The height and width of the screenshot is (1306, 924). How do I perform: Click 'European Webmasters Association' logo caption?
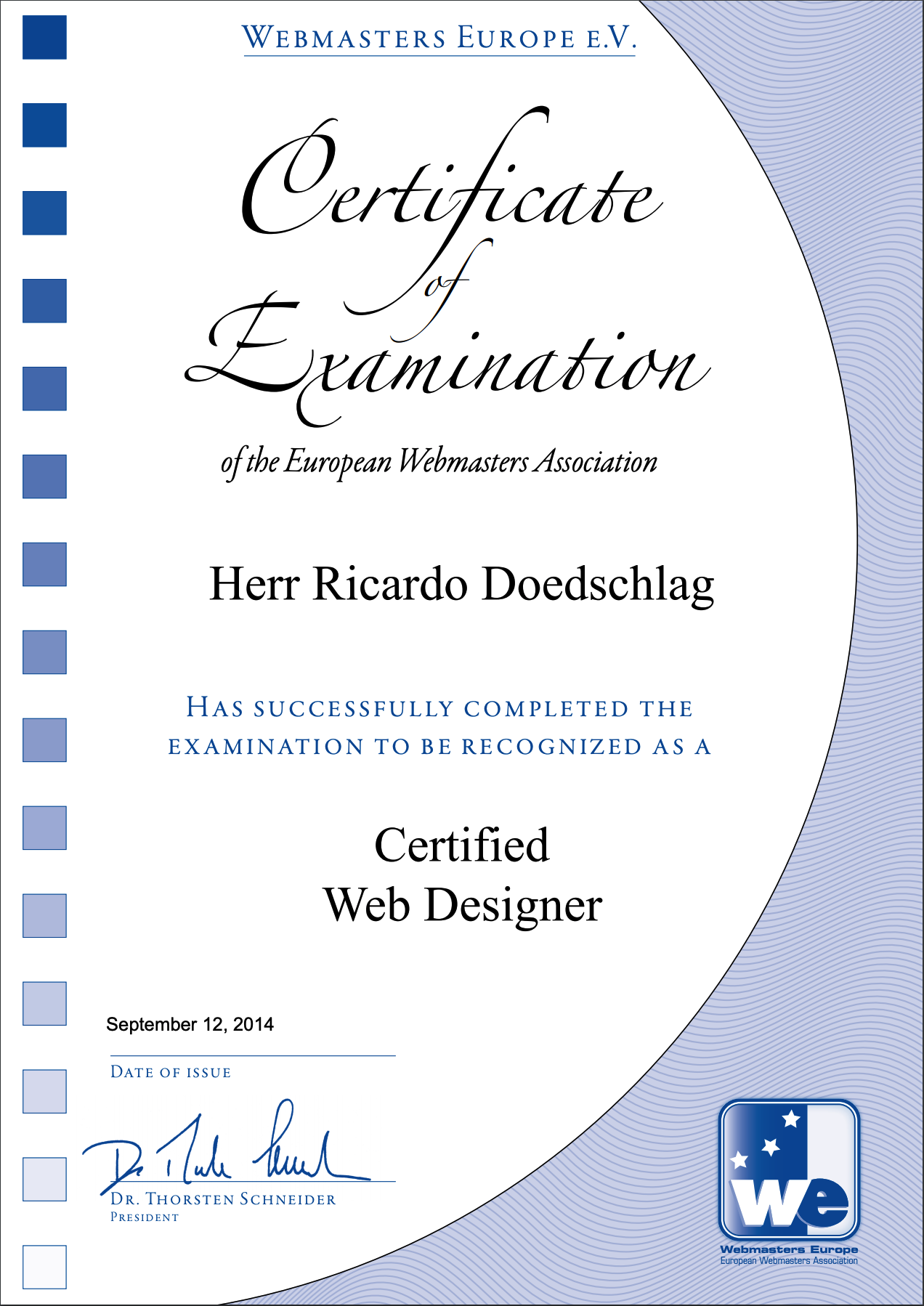(x=789, y=1261)
